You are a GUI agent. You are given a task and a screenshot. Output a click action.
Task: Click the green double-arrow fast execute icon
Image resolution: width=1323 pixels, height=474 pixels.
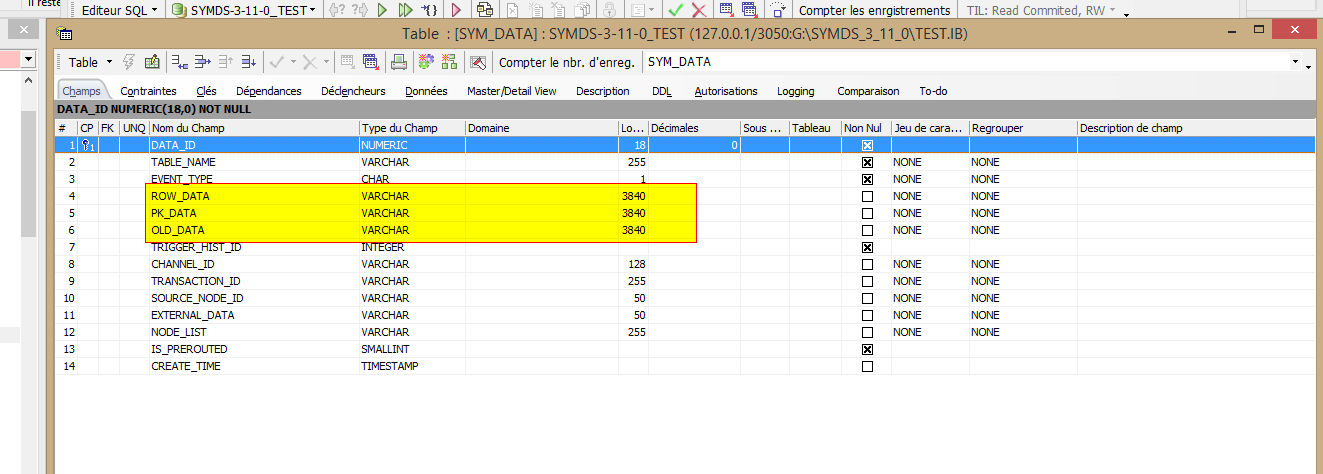click(x=405, y=10)
